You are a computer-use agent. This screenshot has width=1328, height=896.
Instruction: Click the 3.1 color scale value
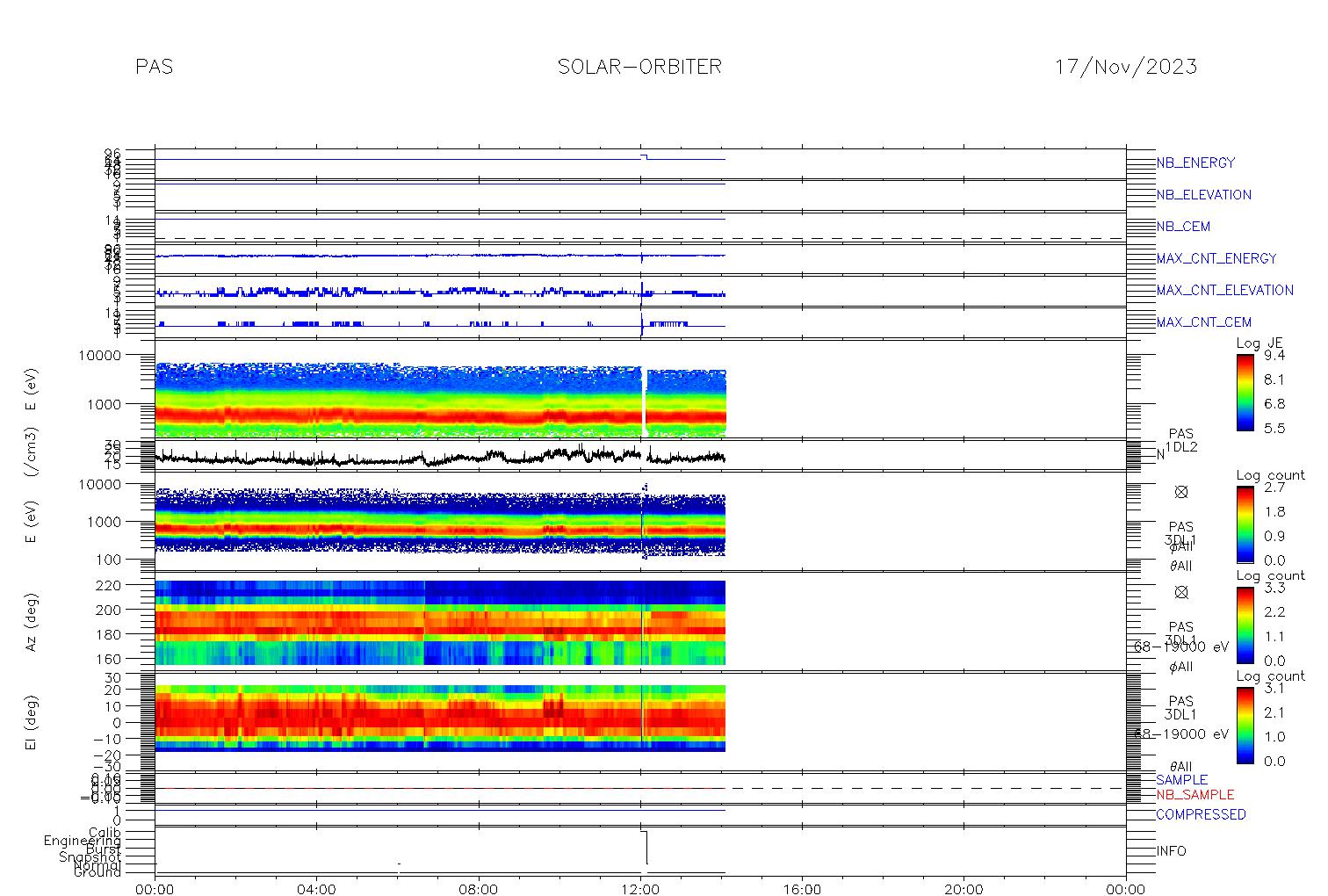coord(1274,688)
